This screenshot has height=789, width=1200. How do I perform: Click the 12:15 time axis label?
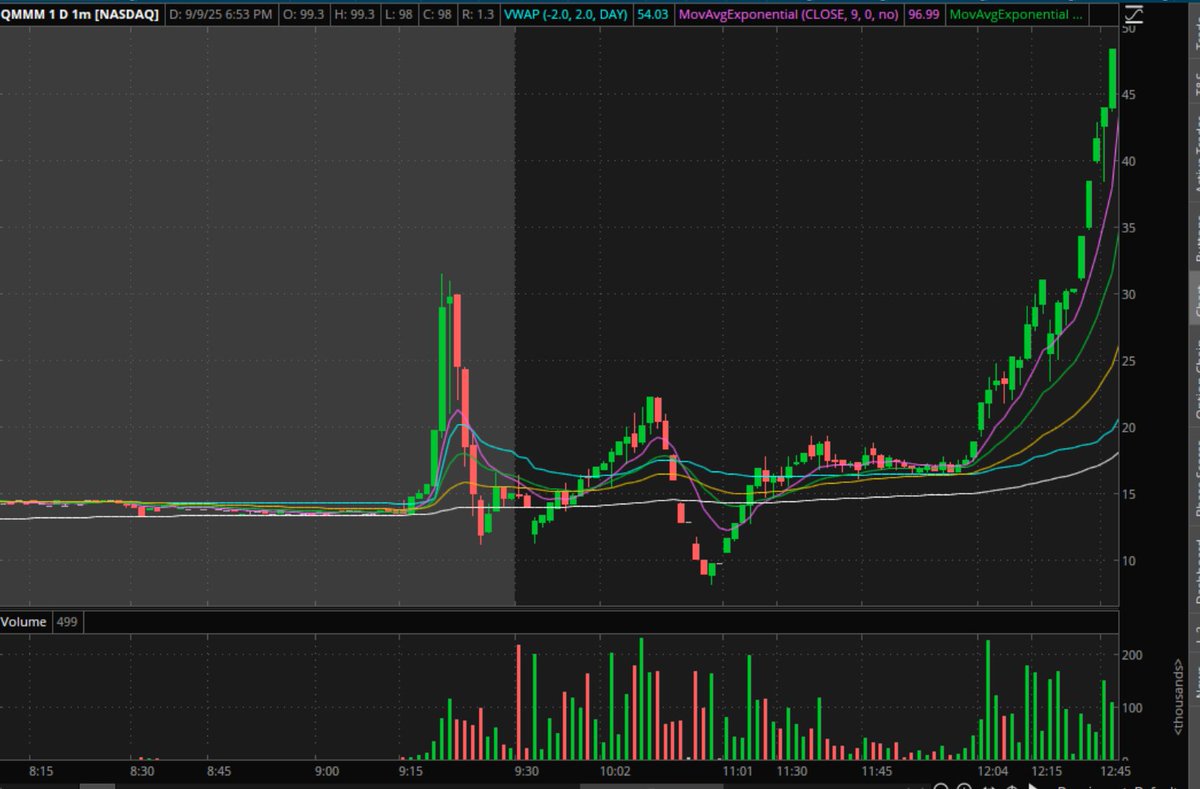coord(1047,771)
